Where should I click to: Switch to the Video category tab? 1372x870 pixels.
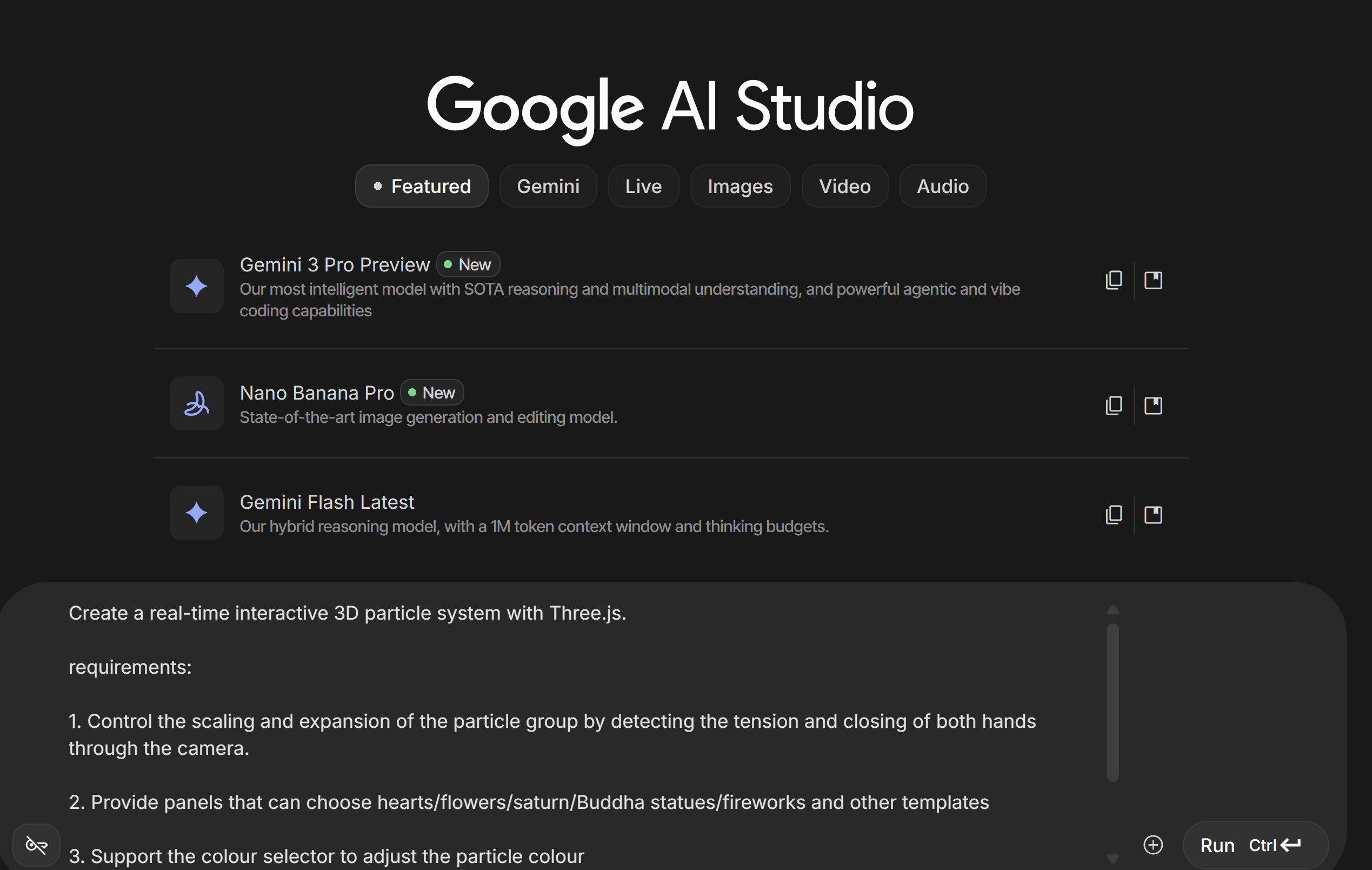(845, 187)
